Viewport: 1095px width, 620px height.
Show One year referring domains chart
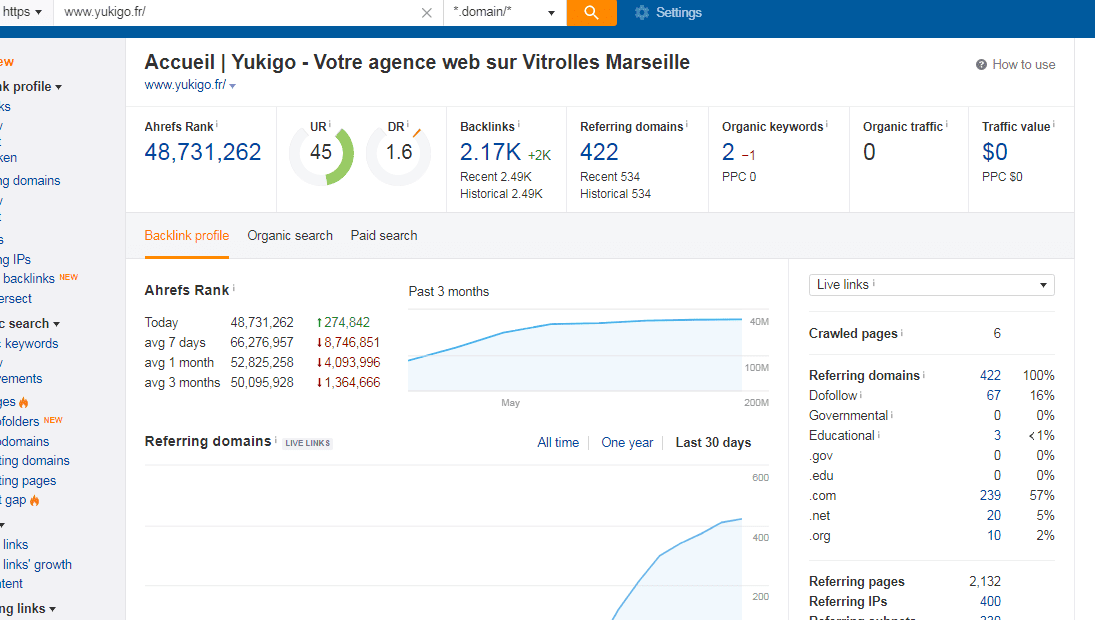pyautogui.click(x=627, y=442)
